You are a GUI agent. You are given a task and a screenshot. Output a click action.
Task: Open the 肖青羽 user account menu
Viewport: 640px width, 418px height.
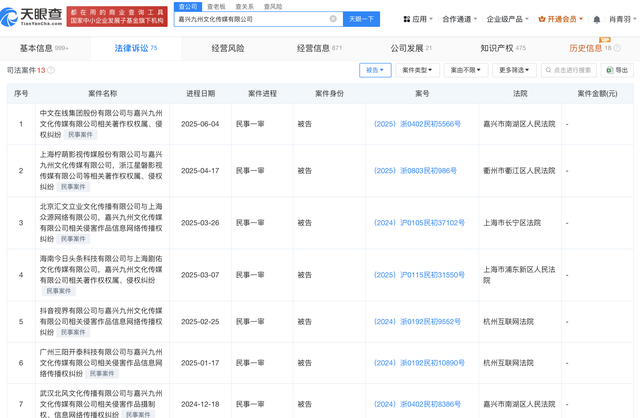pos(622,19)
